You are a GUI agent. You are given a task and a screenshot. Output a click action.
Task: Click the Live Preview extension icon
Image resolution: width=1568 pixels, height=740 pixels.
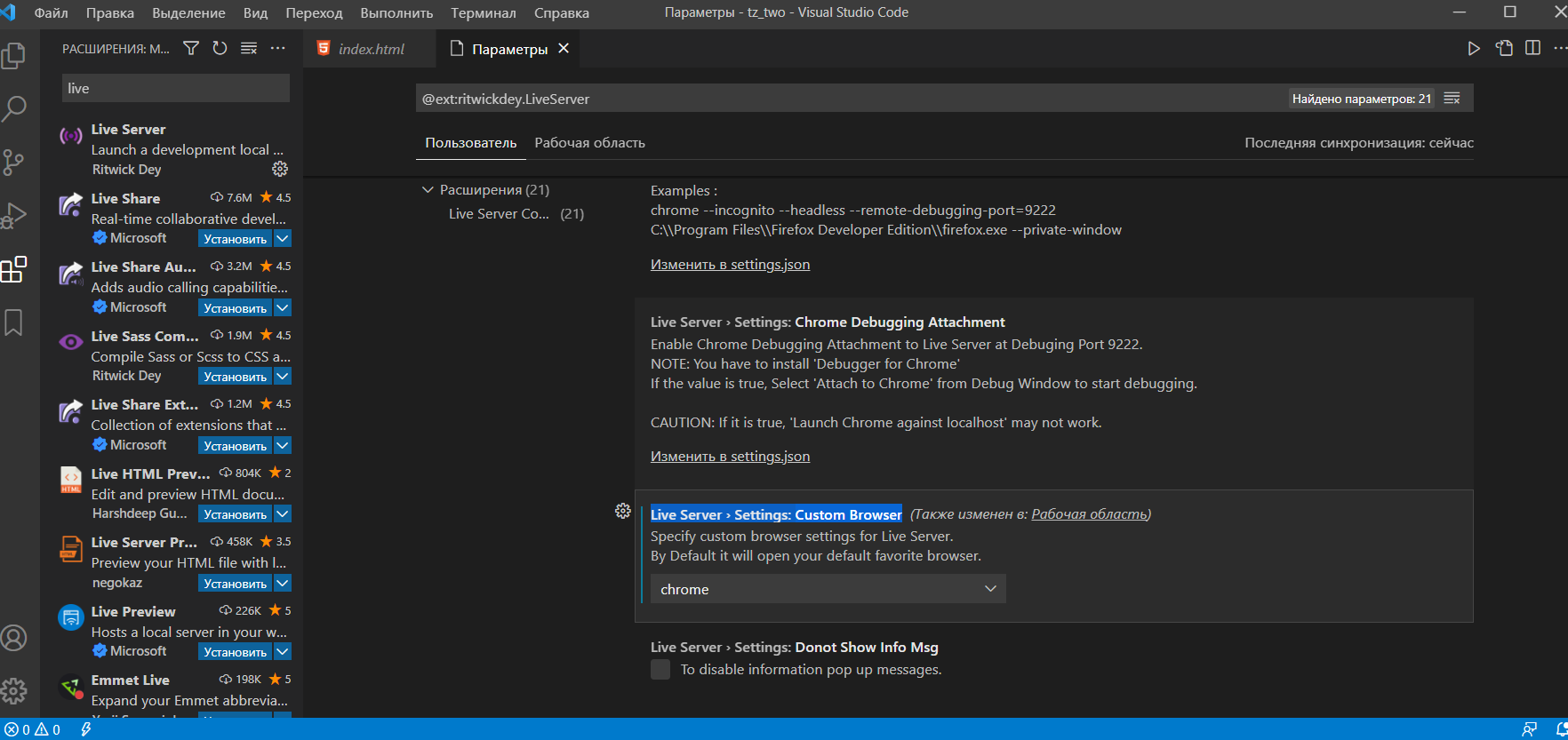[x=71, y=618]
